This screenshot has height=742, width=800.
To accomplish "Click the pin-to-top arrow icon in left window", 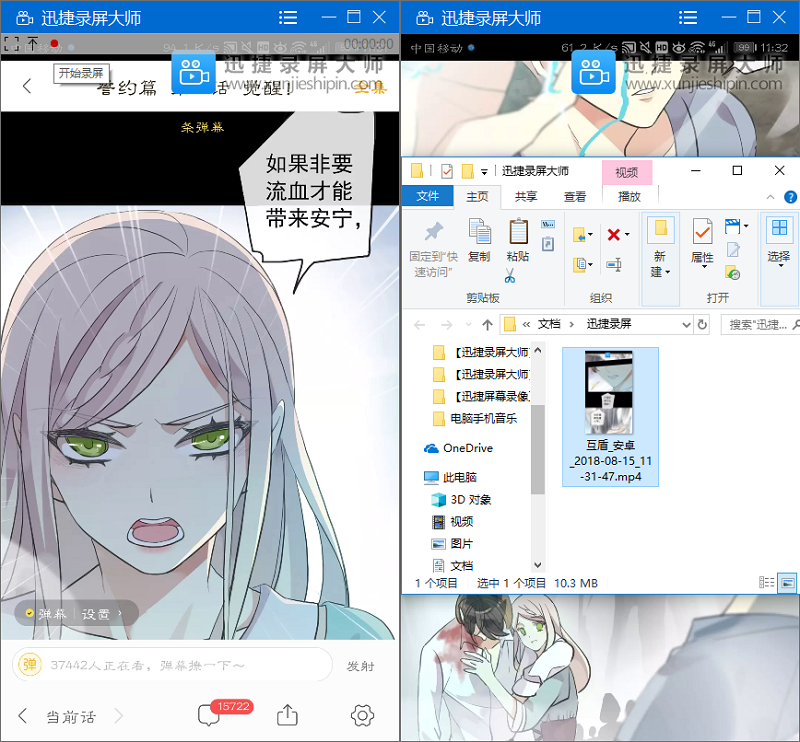I will [x=33, y=44].
